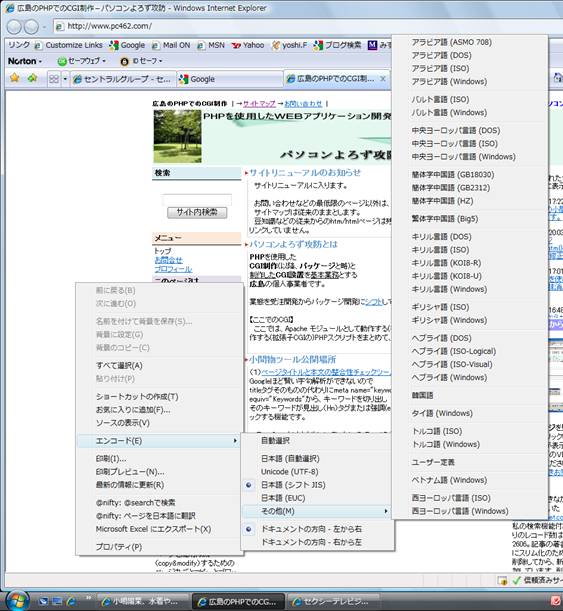Choose すべて選択(A) in context menu
Image resolution: width=563 pixels, height=611 pixels.
tap(160, 366)
